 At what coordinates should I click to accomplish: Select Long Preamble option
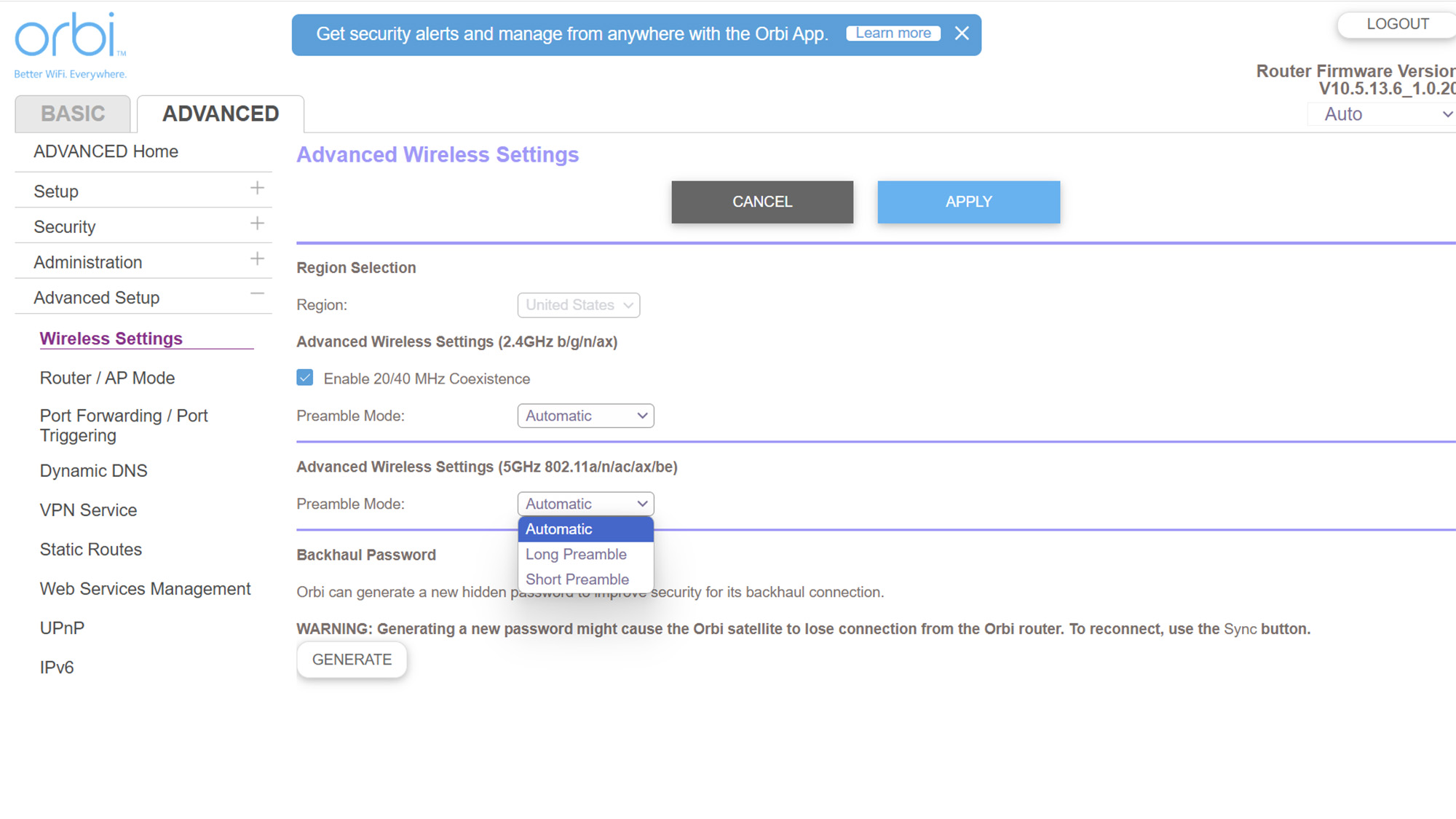[576, 554]
